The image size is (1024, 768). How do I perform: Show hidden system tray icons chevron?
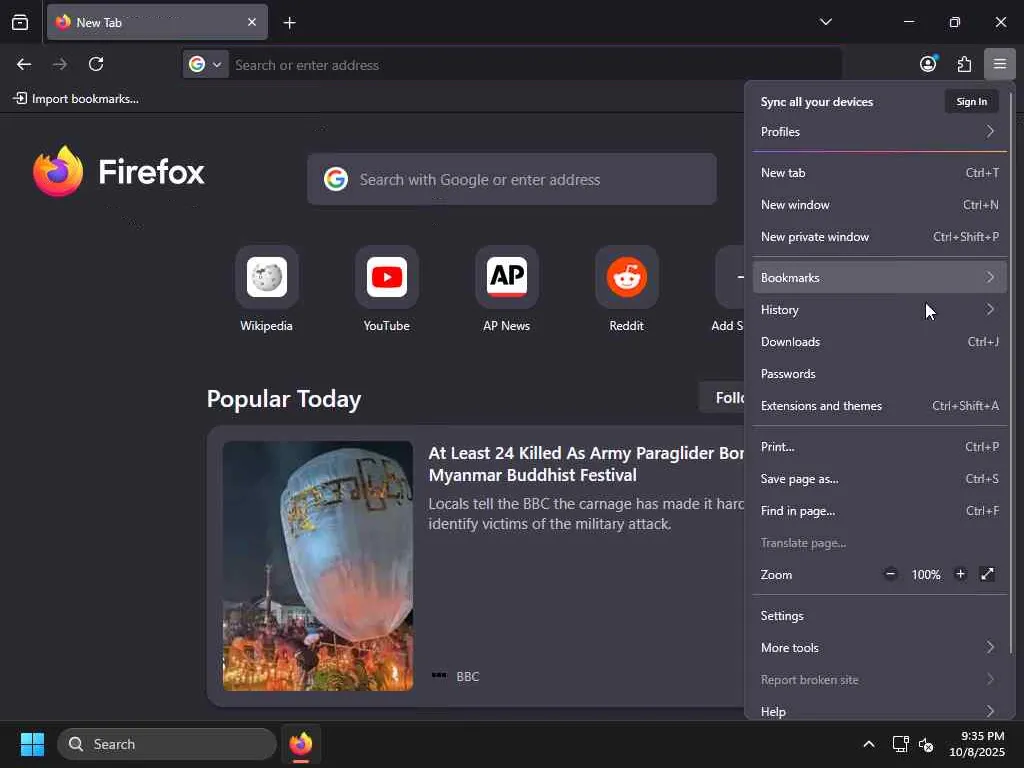point(869,744)
